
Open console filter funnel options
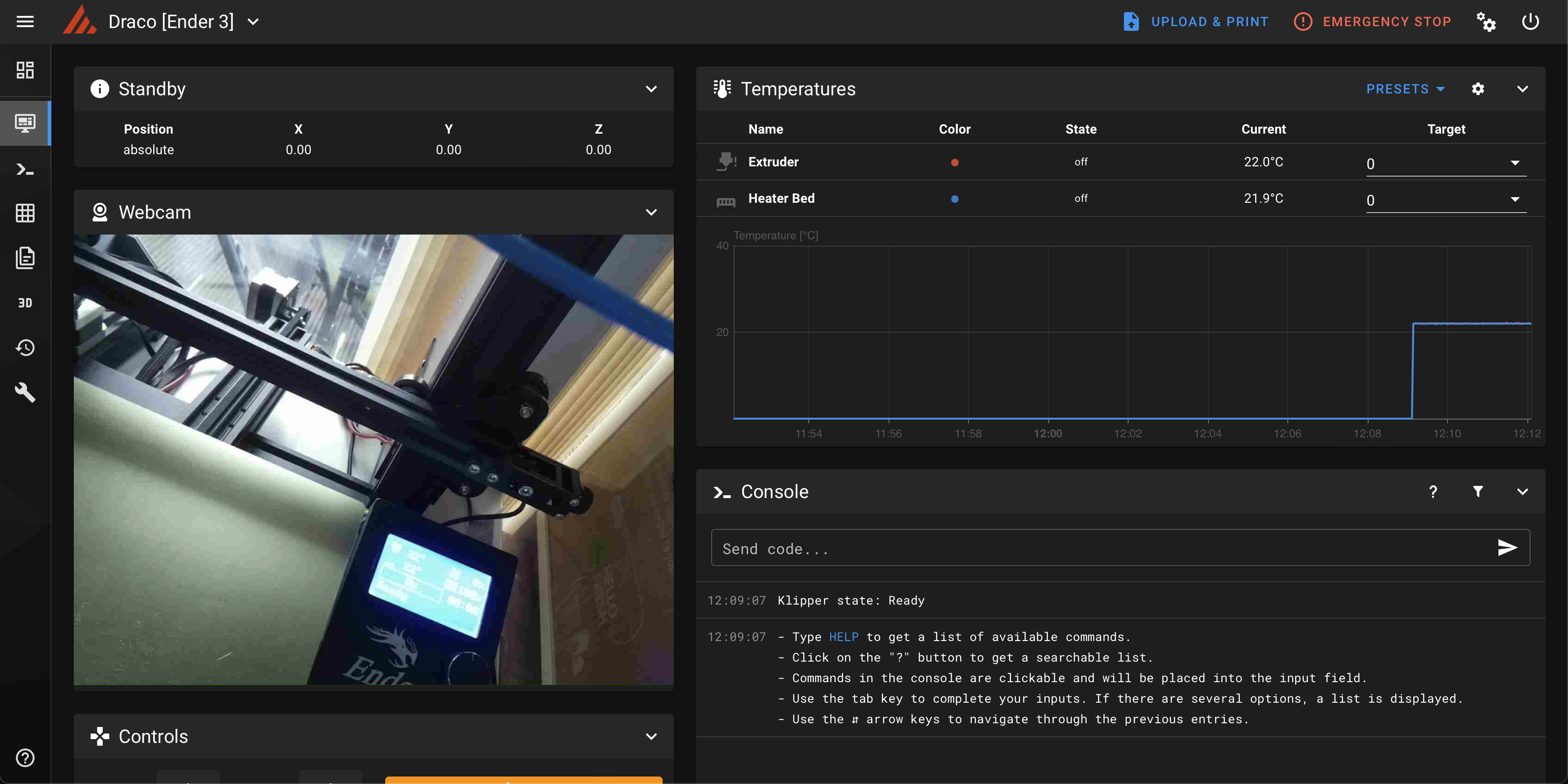(x=1477, y=492)
